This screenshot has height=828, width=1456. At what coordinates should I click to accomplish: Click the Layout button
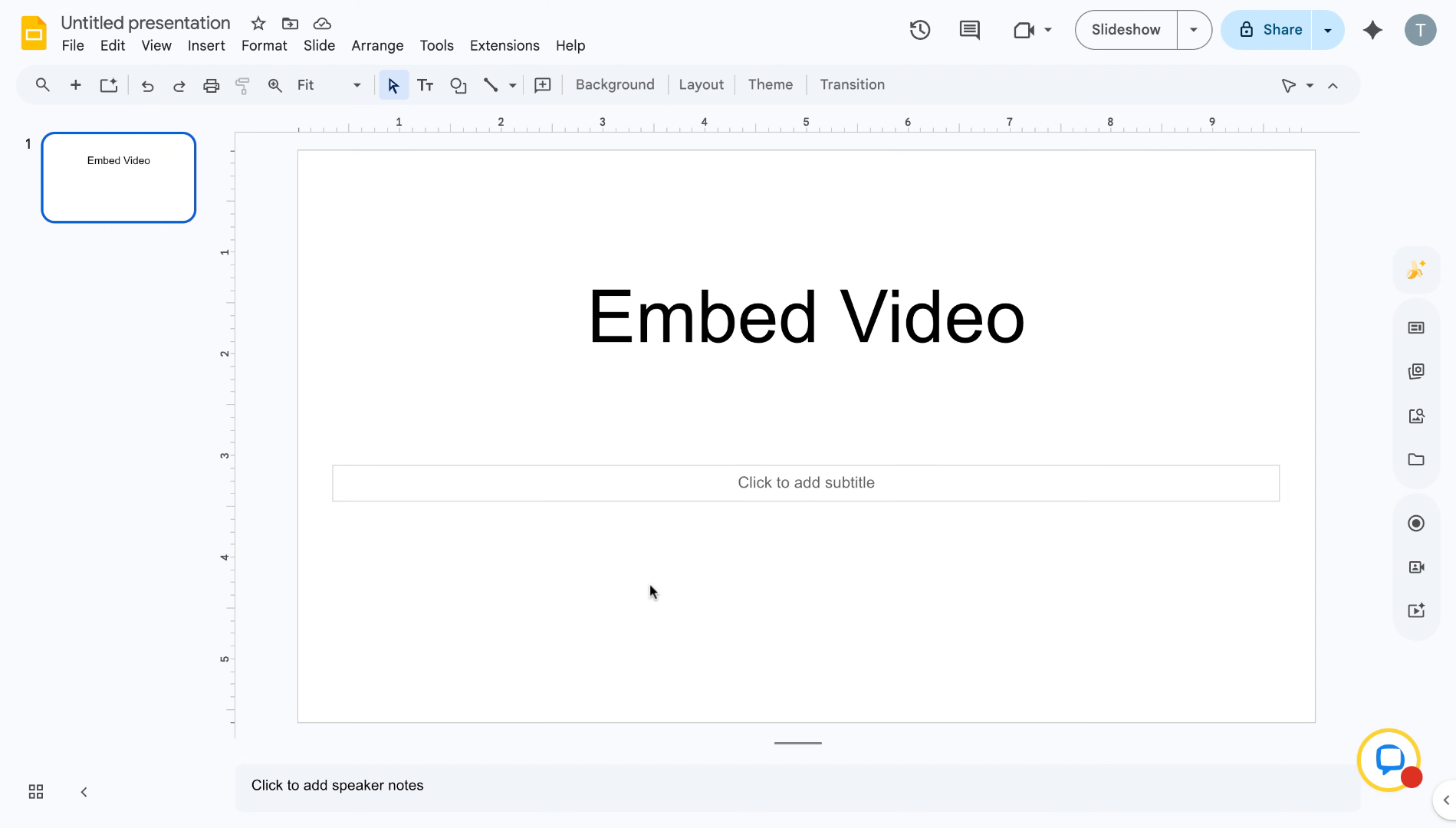point(701,85)
